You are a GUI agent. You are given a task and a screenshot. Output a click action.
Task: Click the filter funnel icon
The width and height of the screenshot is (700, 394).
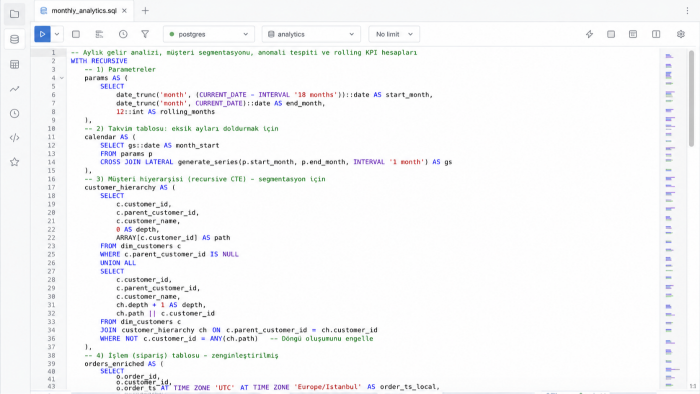point(145,34)
